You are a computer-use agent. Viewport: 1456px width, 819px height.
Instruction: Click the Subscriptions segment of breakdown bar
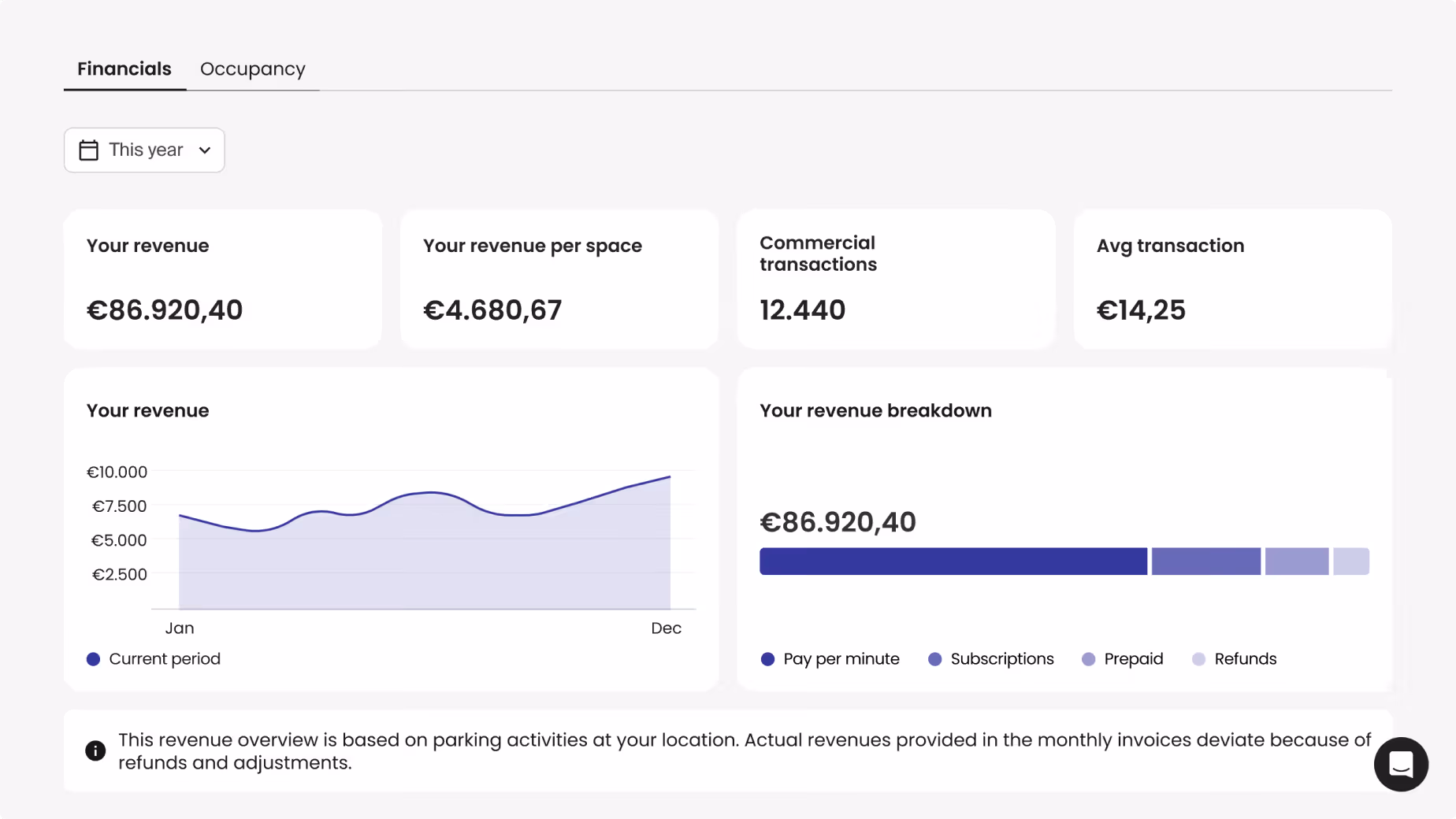(1205, 561)
